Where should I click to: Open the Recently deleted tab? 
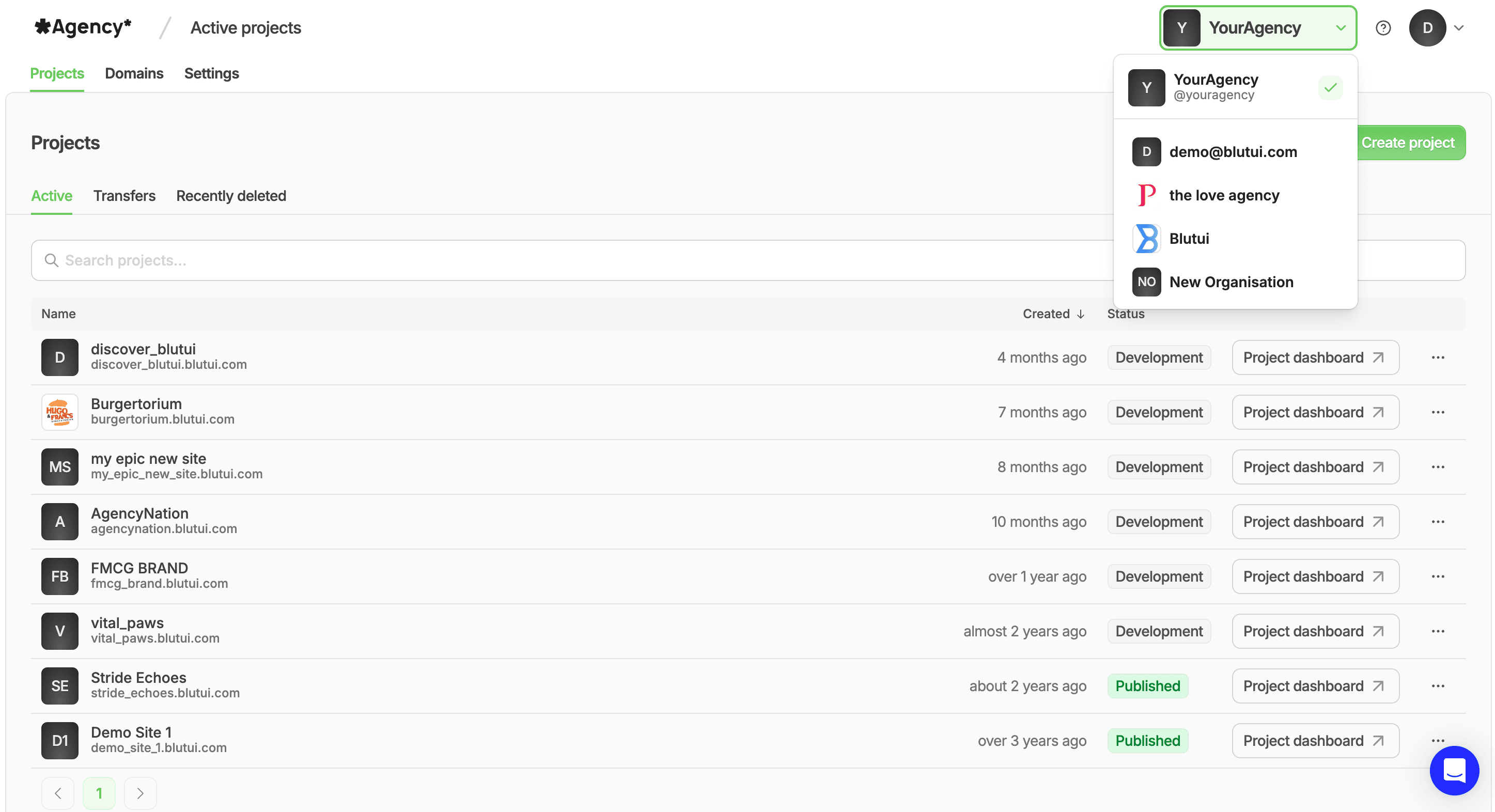click(x=231, y=196)
